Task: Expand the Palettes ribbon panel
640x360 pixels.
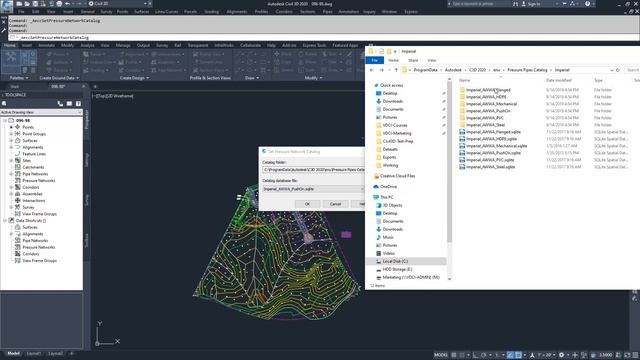Action: (x=19, y=78)
